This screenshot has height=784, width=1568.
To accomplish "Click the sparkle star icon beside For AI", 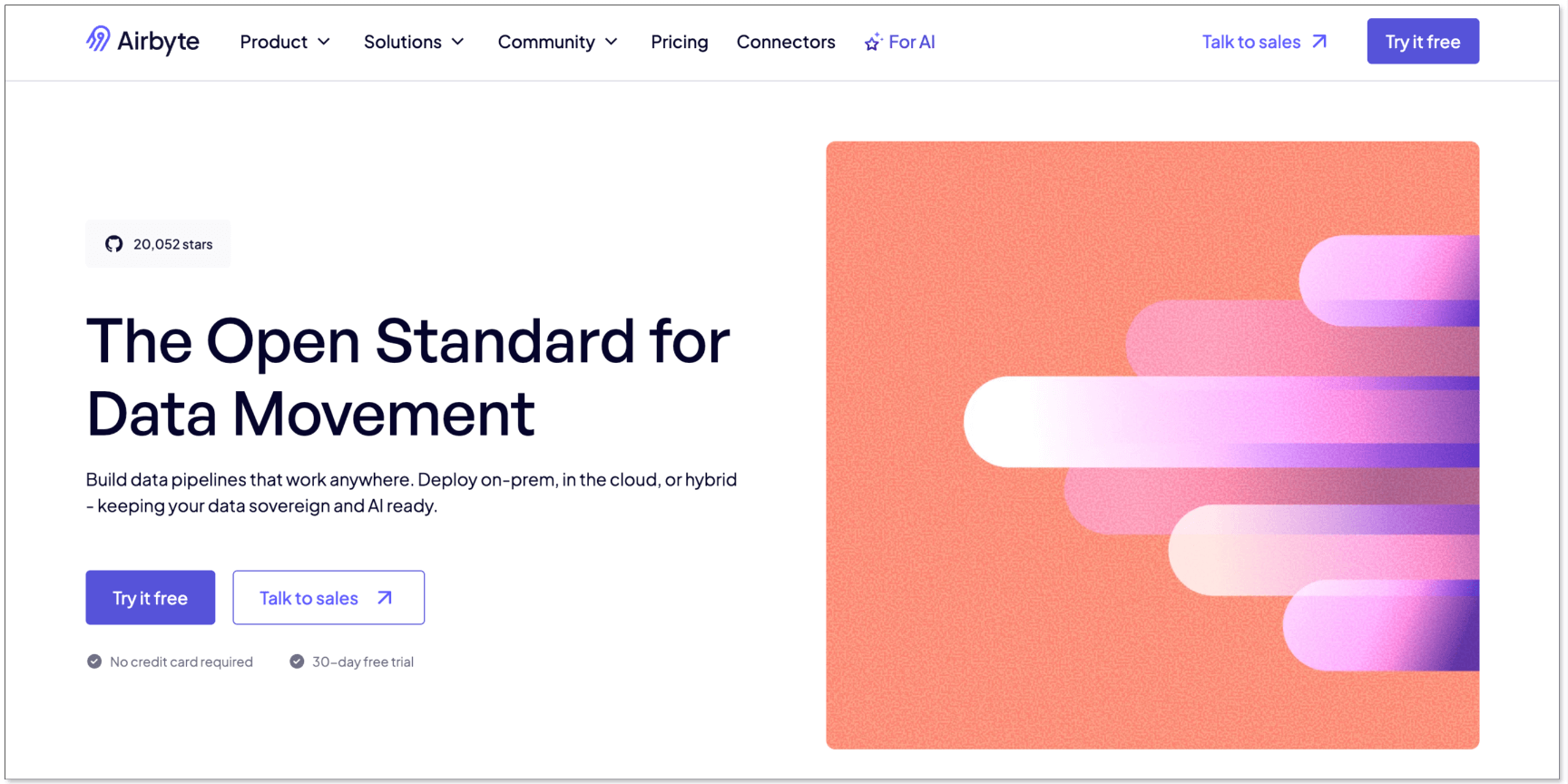I will 873,42.
